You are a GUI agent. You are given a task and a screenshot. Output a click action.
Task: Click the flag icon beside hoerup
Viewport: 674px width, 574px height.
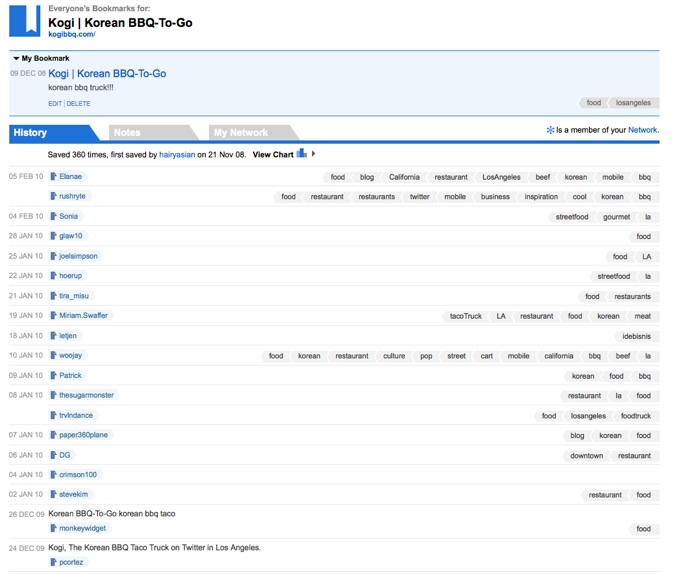(x=54, y=276)
